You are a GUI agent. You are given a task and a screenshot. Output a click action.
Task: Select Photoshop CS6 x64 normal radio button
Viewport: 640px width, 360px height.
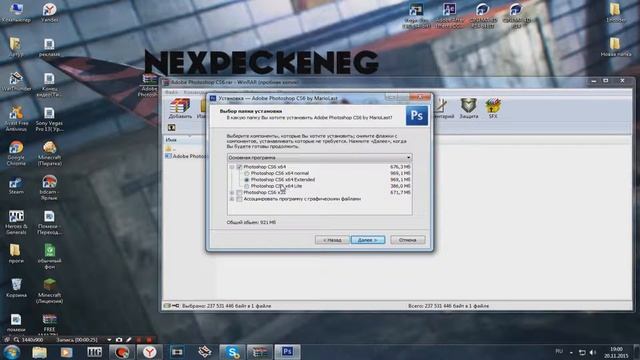tap(247, 173)
